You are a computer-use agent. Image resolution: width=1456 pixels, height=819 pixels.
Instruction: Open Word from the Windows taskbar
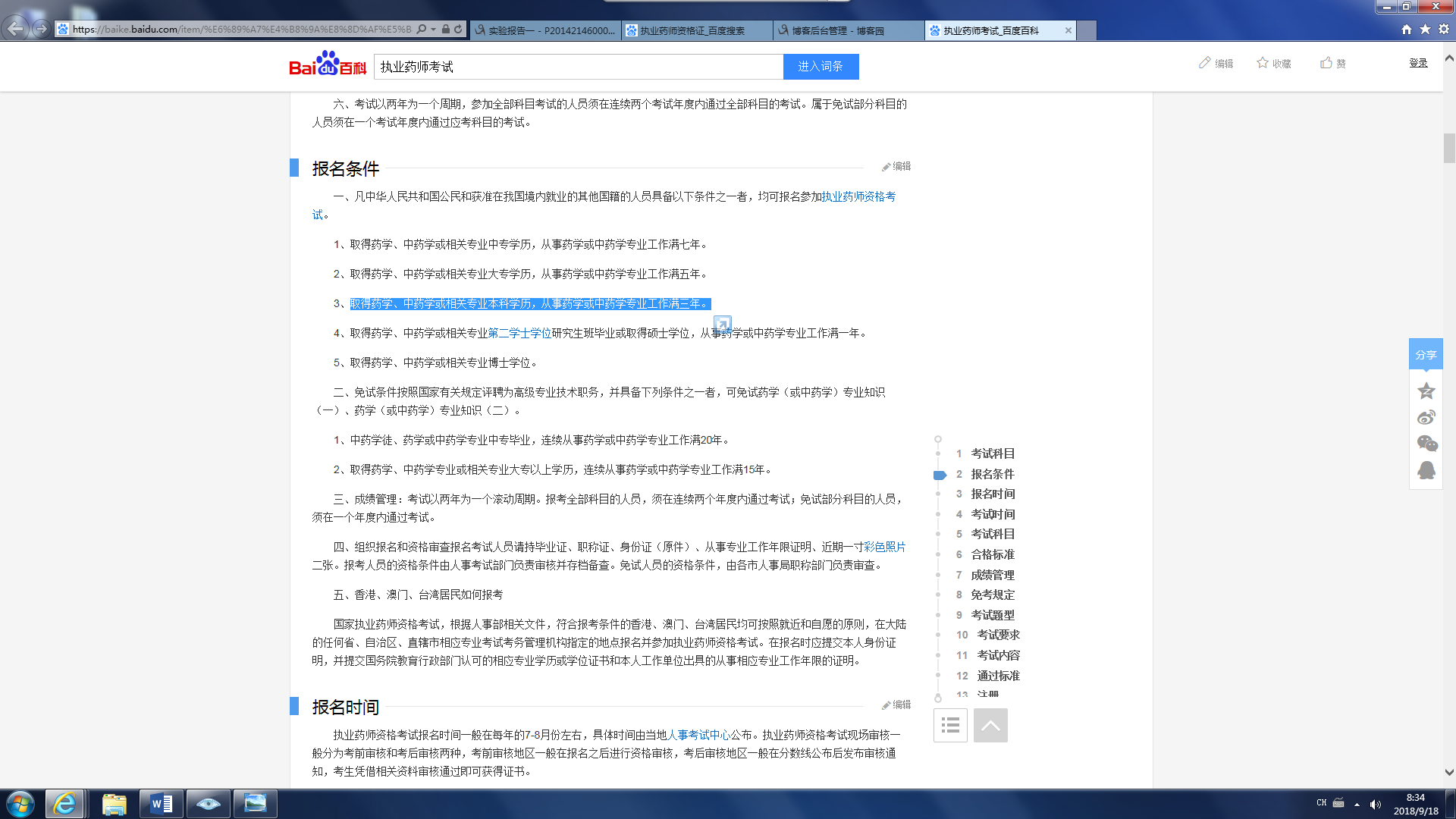(161, 804)
